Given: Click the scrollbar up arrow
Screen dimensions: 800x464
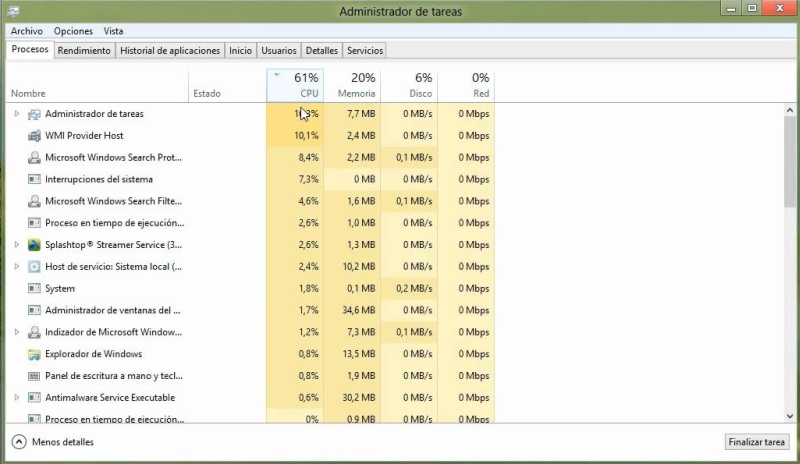Looking at the screenshot, I should point(790,110).
